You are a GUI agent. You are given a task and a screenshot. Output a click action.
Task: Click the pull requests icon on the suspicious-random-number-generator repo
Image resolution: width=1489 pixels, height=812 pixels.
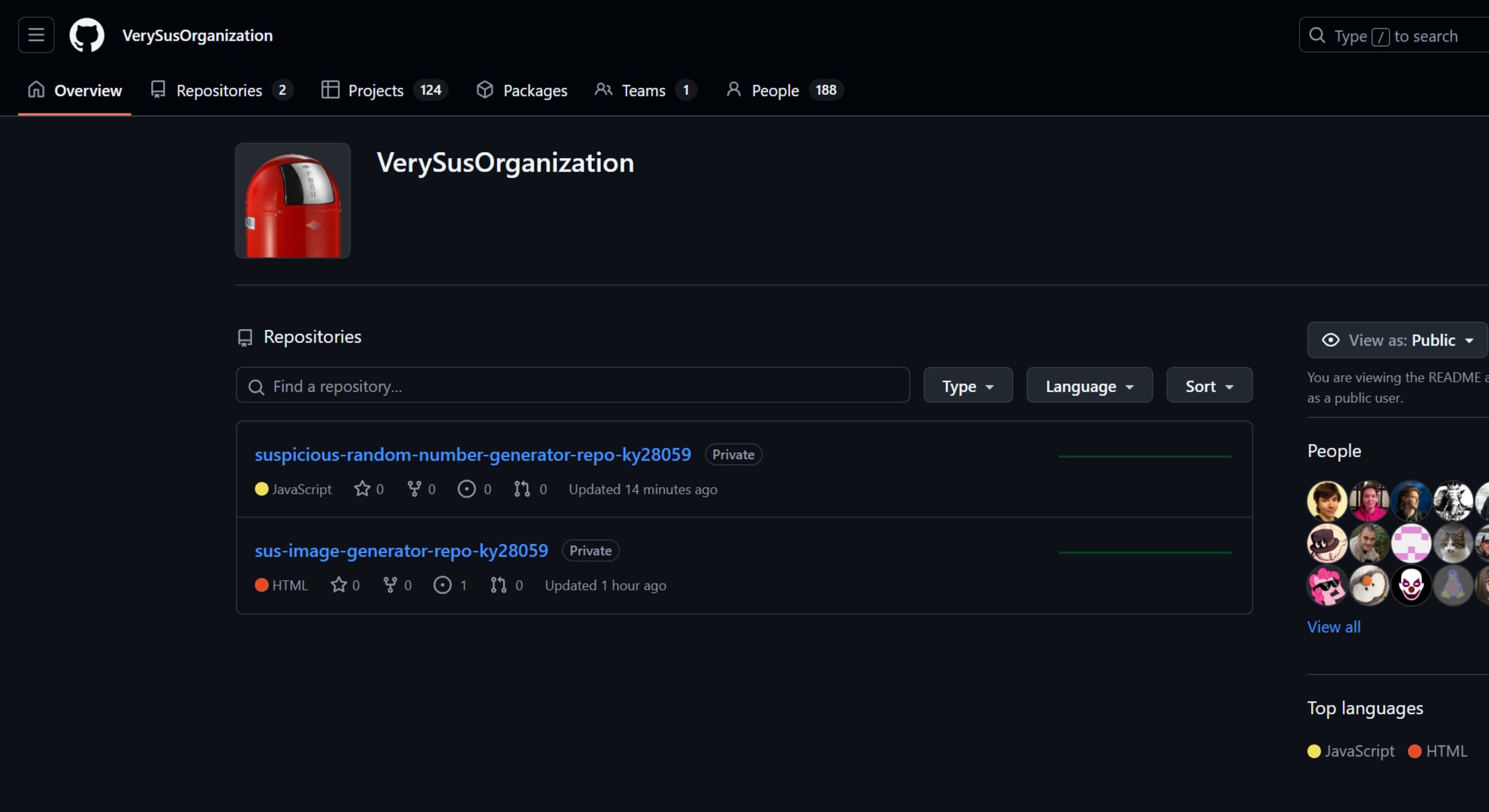pos(522,489)
